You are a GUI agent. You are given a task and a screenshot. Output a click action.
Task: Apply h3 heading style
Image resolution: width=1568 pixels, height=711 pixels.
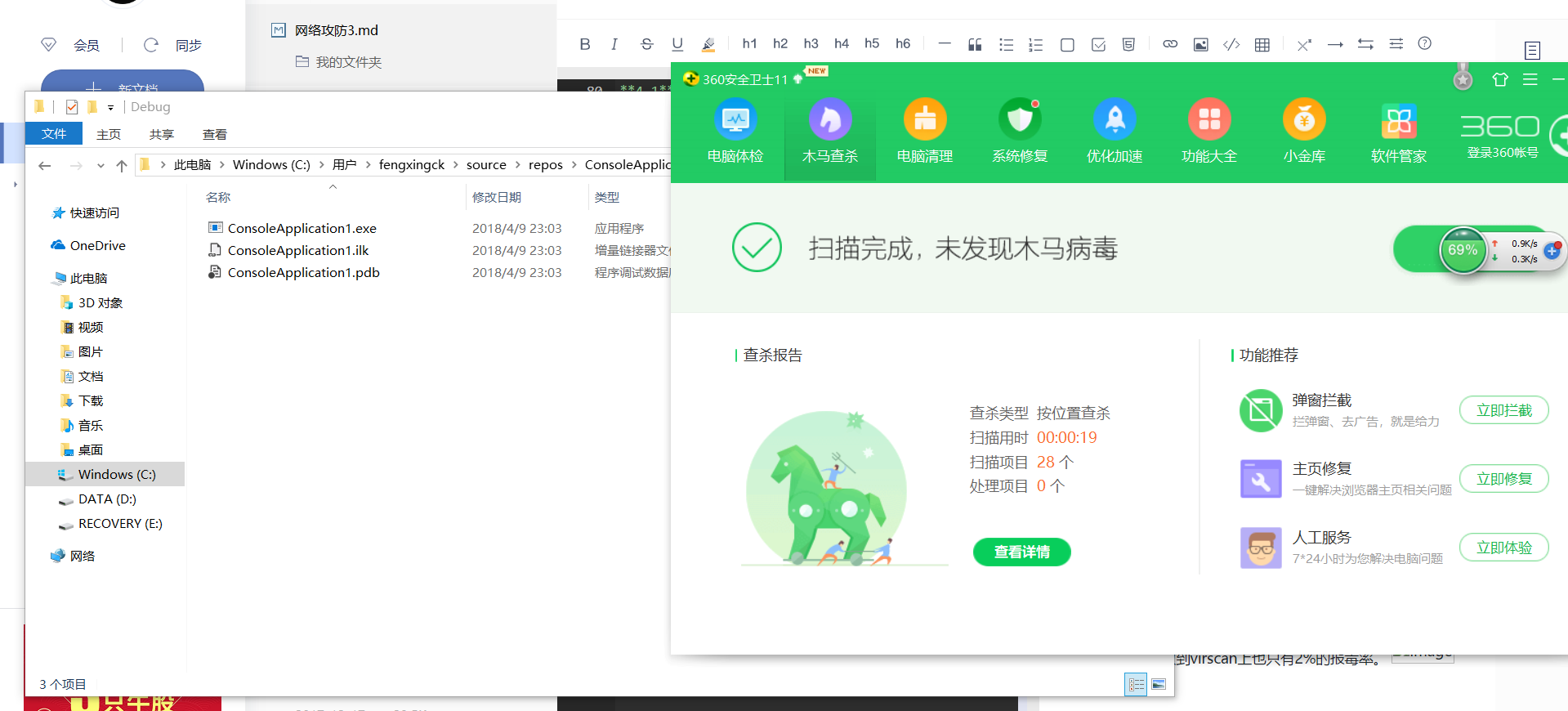point(811,44)
